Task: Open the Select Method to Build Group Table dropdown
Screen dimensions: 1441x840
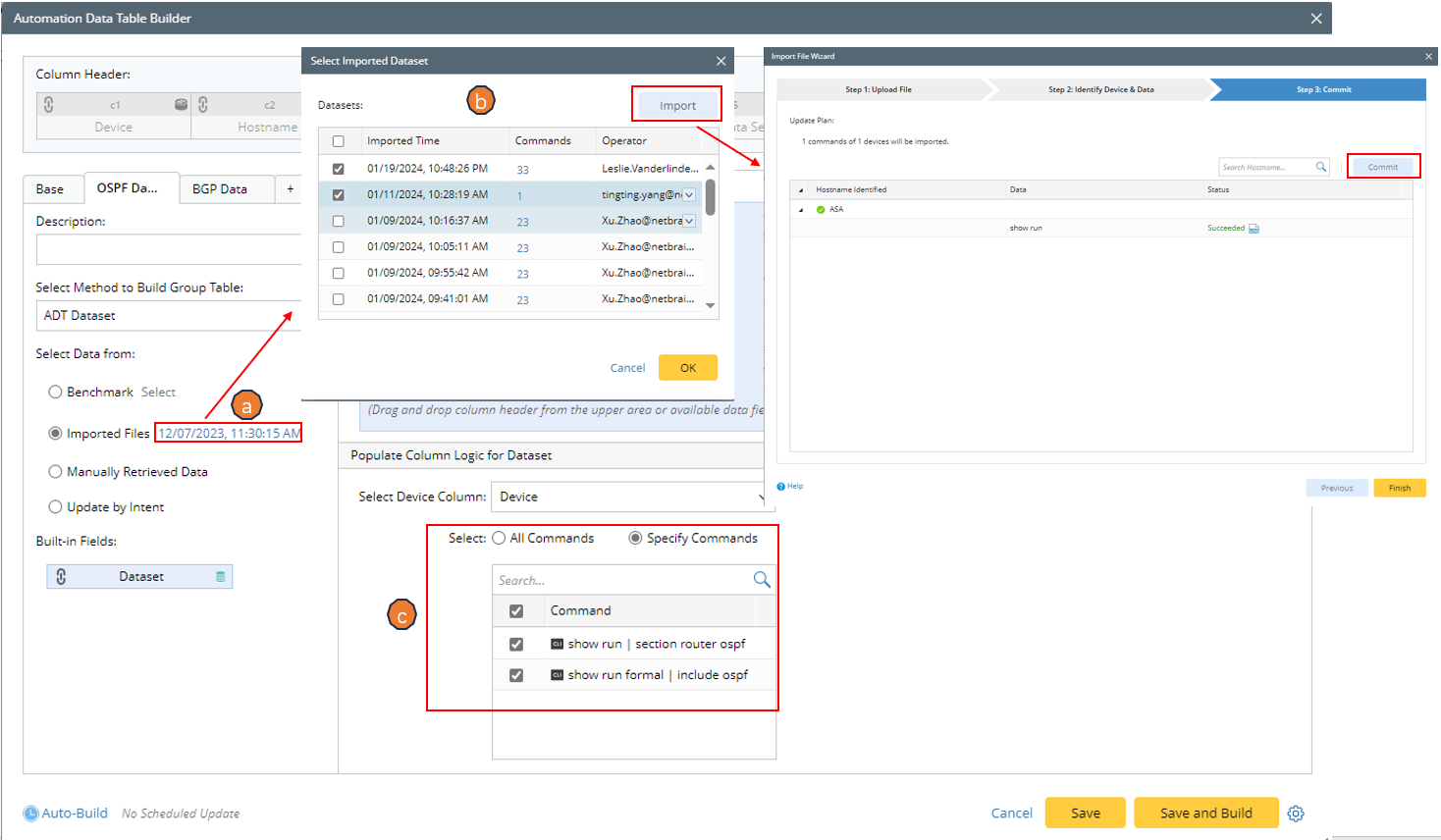Action: pos(169,315)
